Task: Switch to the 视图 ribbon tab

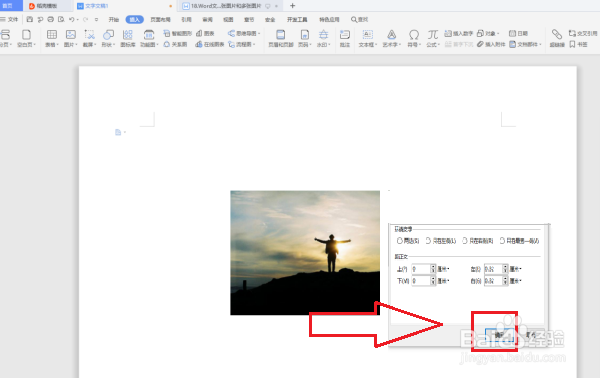Action: [x=228, y=19]
